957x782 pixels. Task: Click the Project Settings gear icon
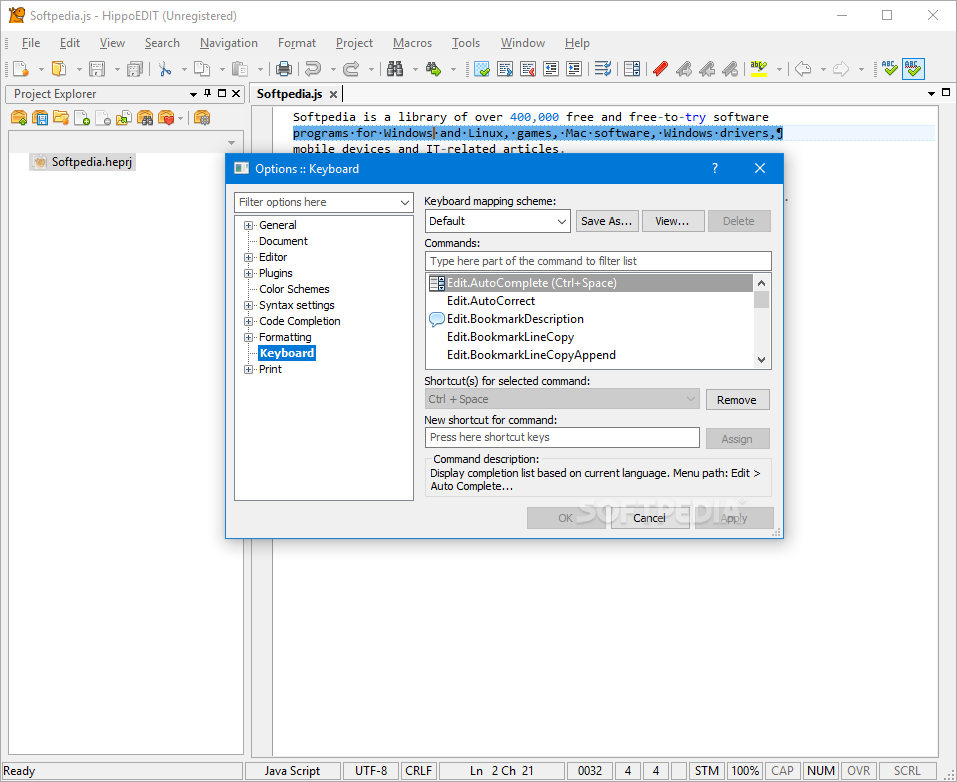[x=202, y=118]
